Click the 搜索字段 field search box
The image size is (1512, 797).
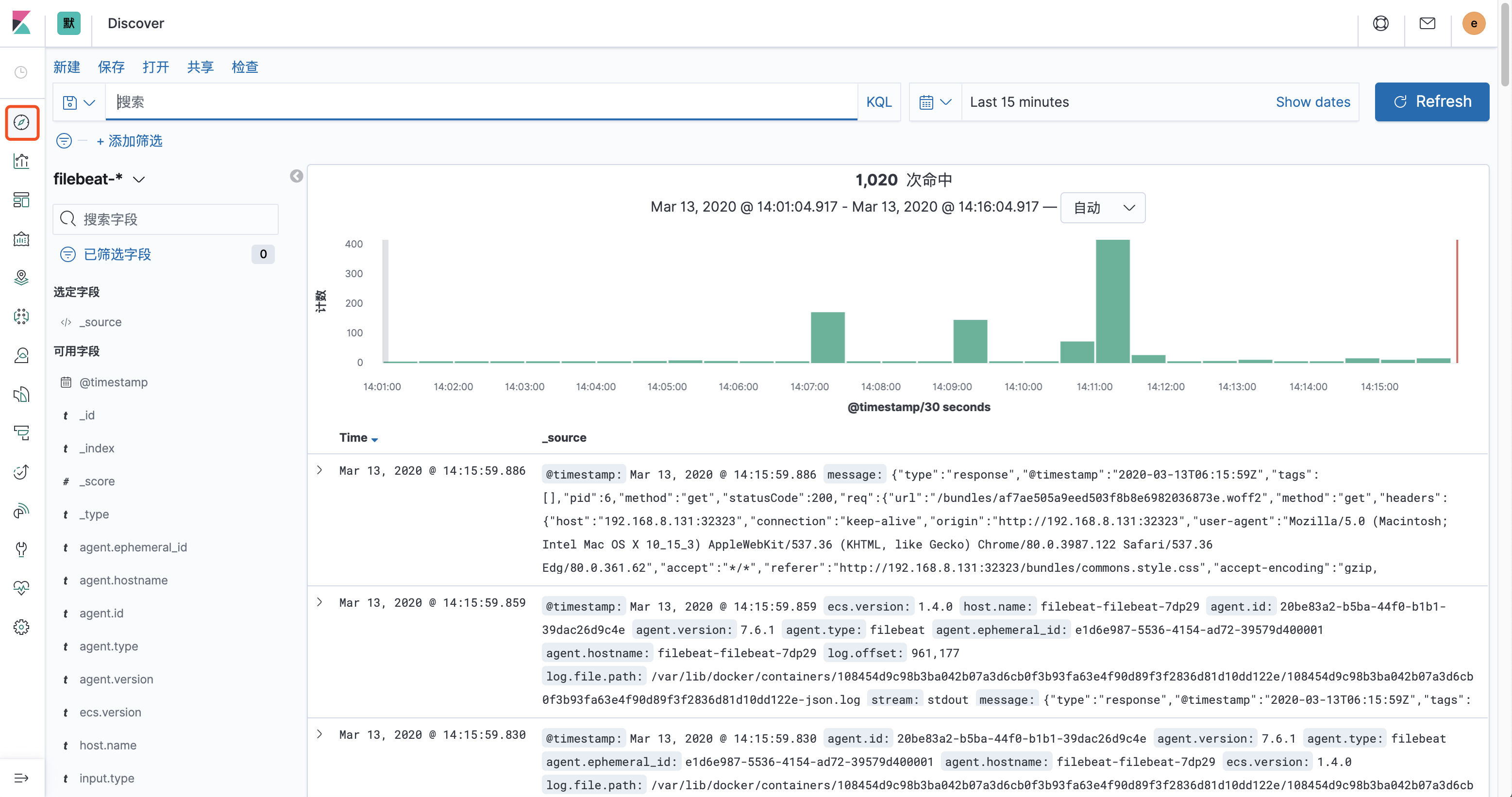tap(166, 219)
